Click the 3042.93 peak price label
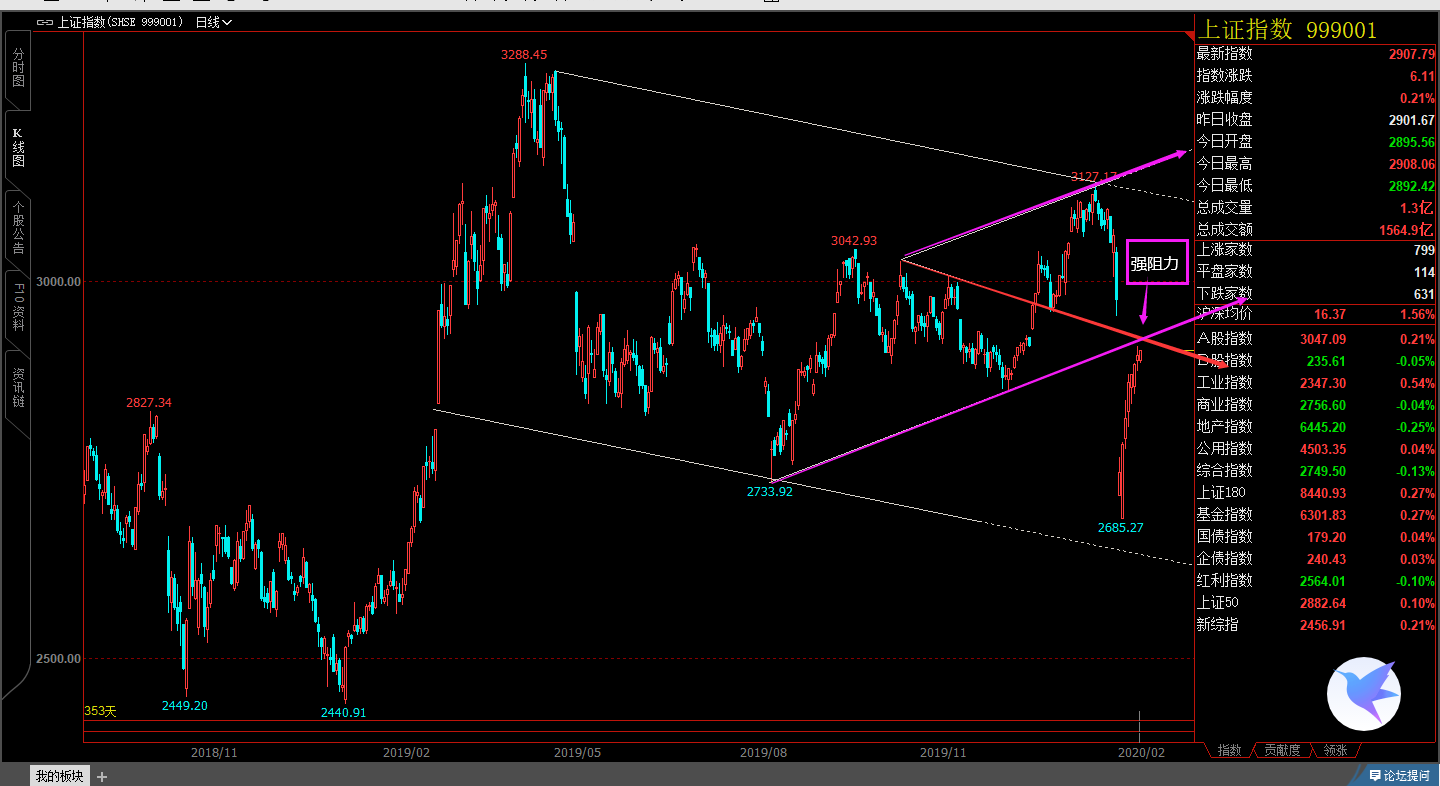 point(854,240)
